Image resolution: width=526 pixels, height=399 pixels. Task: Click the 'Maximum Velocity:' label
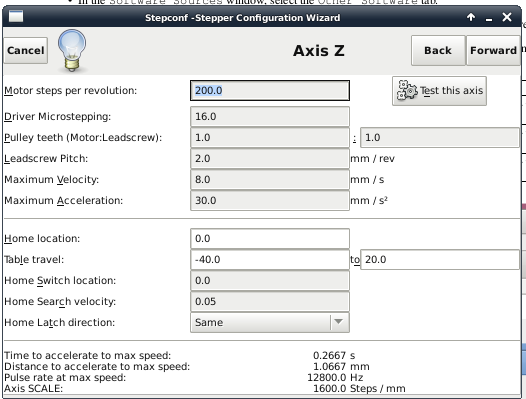51,180
